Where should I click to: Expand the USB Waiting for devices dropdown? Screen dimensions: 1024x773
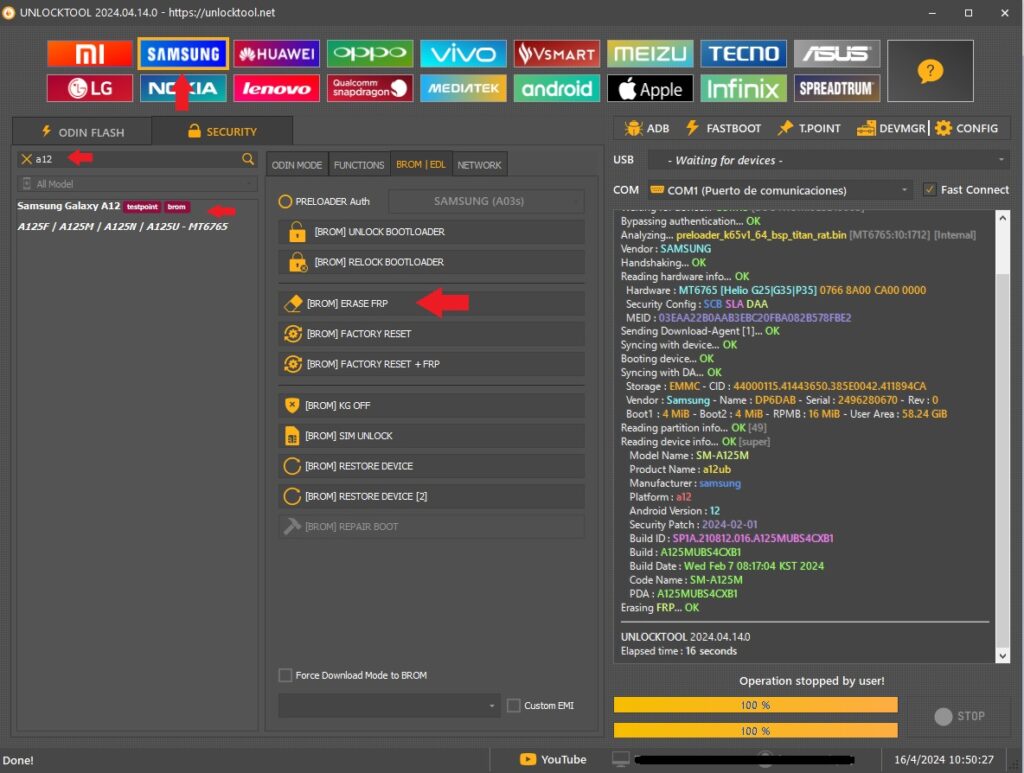pos(827,160)
